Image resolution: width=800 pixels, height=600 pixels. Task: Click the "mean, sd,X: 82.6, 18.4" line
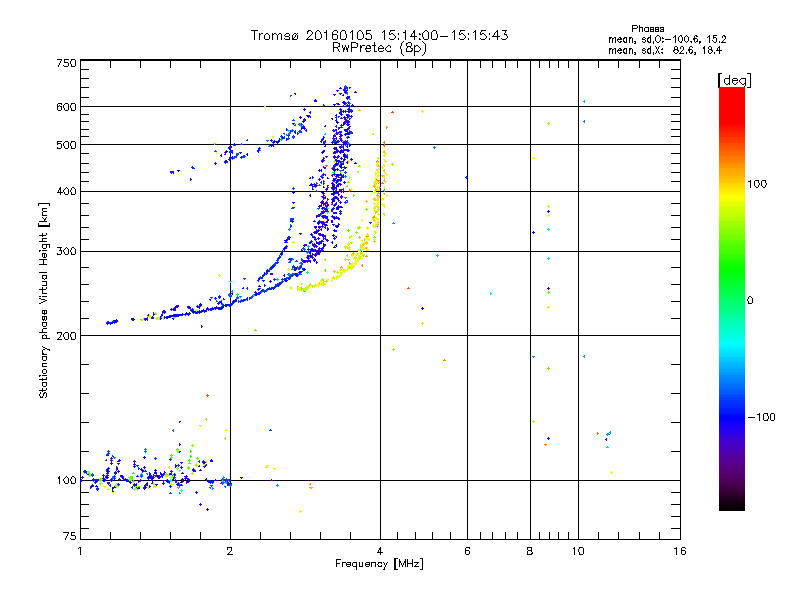665,50
